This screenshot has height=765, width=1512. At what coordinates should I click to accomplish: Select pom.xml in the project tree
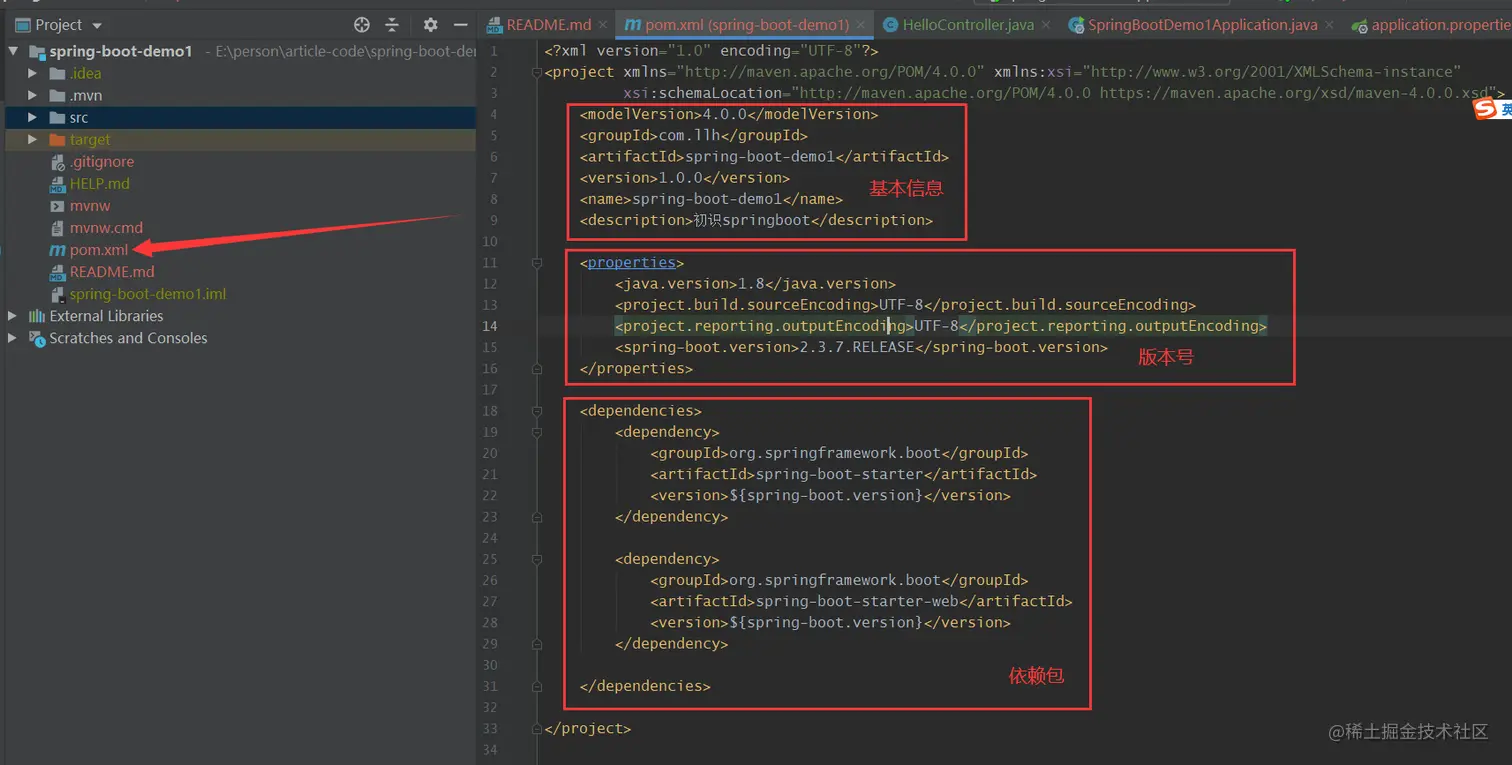tap(99, 249)
